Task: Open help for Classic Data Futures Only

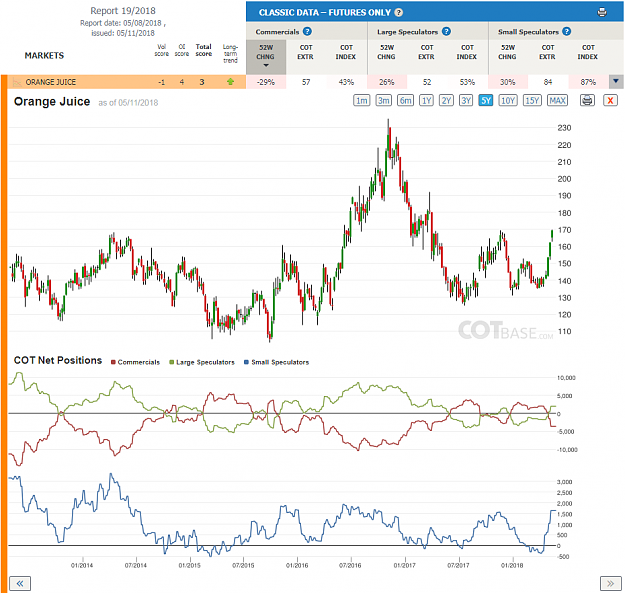Action: (398, 12)
